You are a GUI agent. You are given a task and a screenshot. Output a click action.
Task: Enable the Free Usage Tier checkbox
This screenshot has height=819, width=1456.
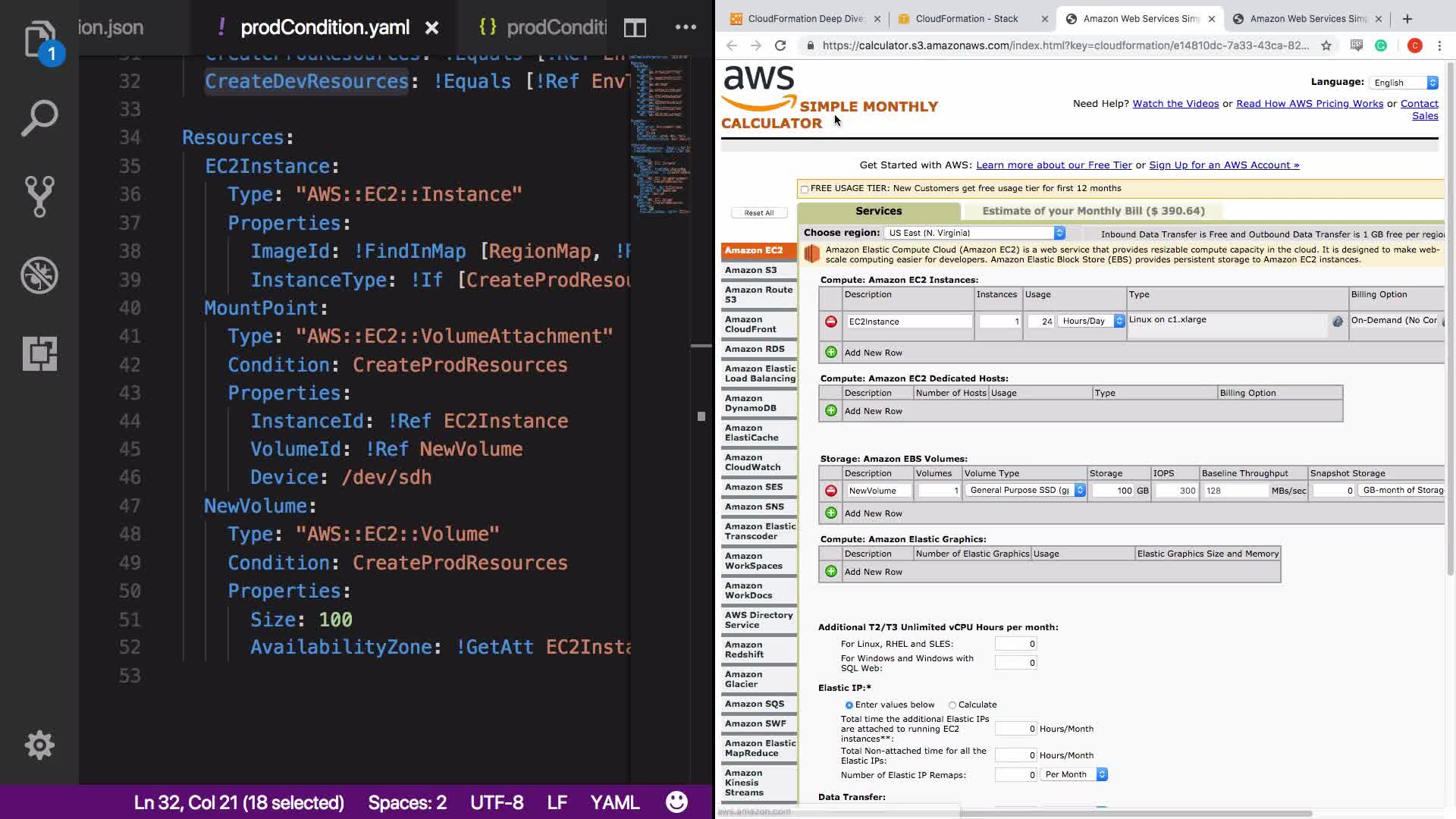coord(805,189)
